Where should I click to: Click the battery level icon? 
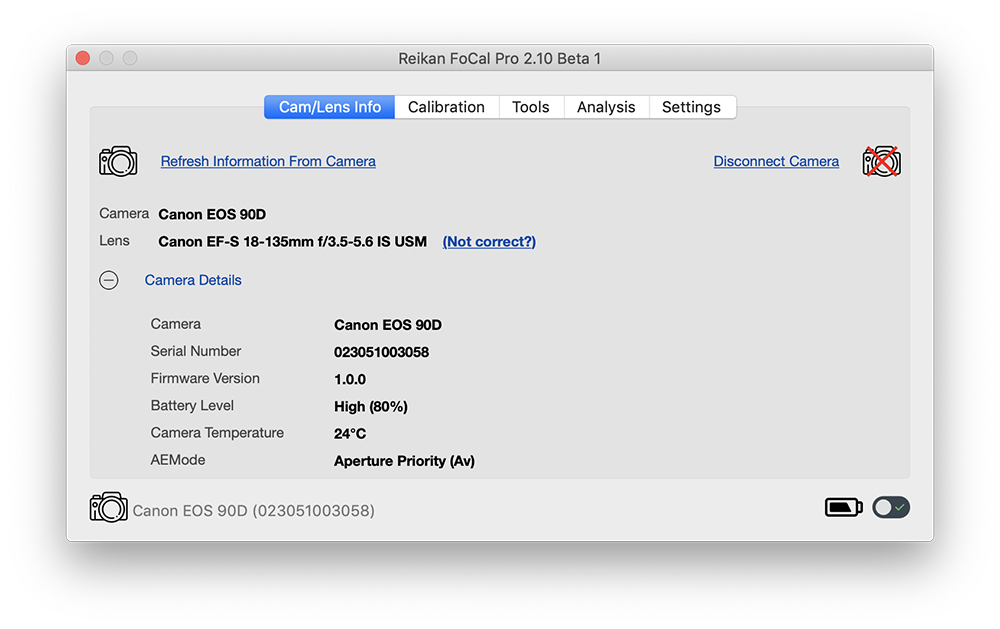(x=844, y=508)
